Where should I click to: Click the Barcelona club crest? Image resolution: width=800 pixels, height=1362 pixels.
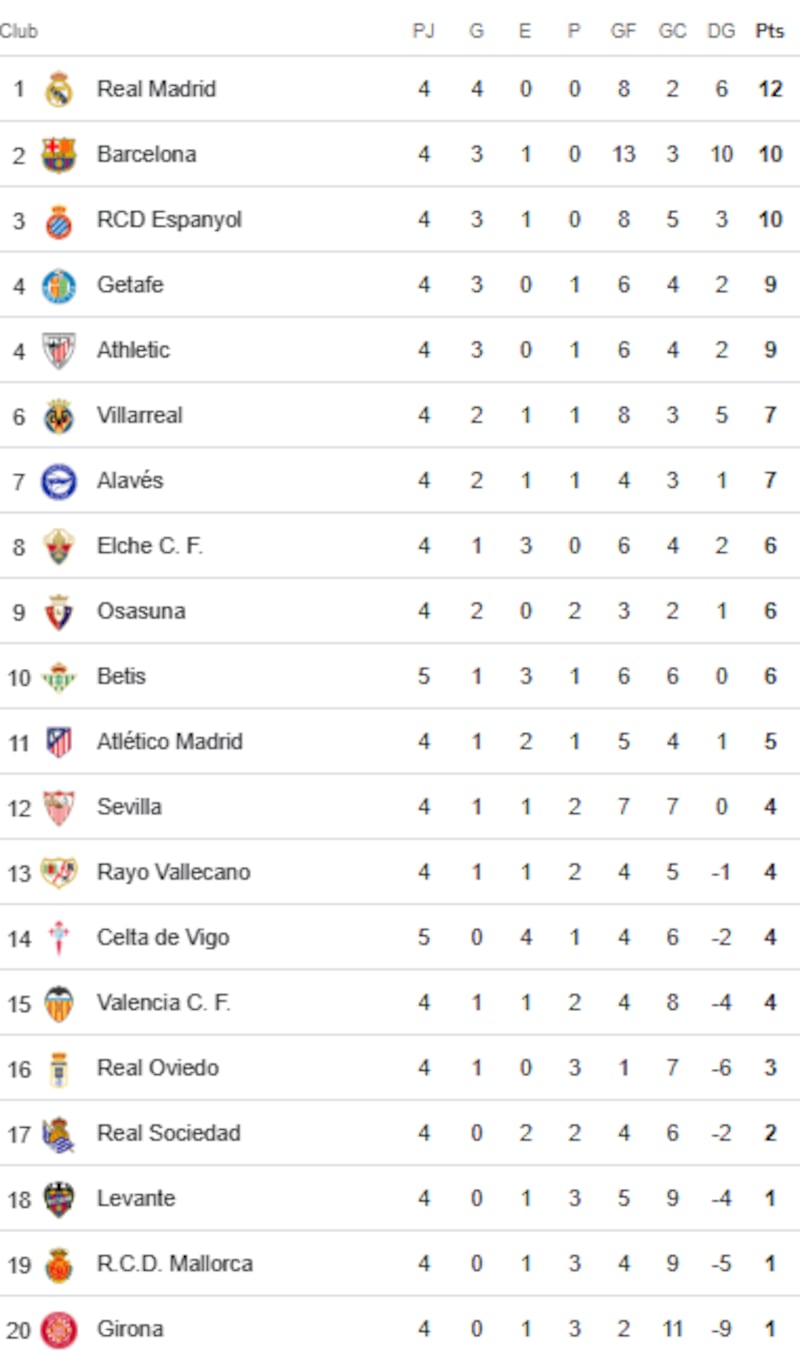[59, 155]
